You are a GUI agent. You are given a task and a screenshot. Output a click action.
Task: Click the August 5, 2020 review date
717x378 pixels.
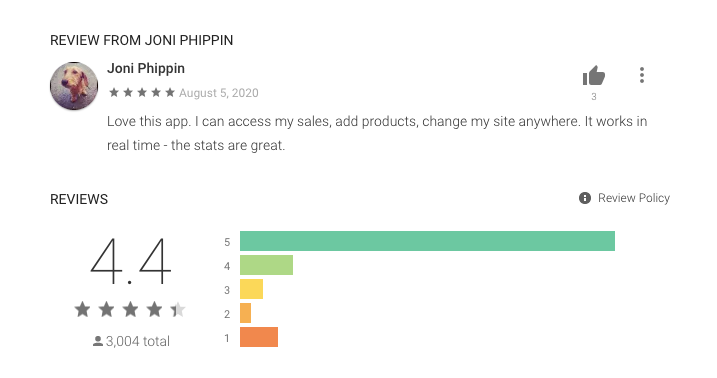pyautogui.click(x=219, y=93)
